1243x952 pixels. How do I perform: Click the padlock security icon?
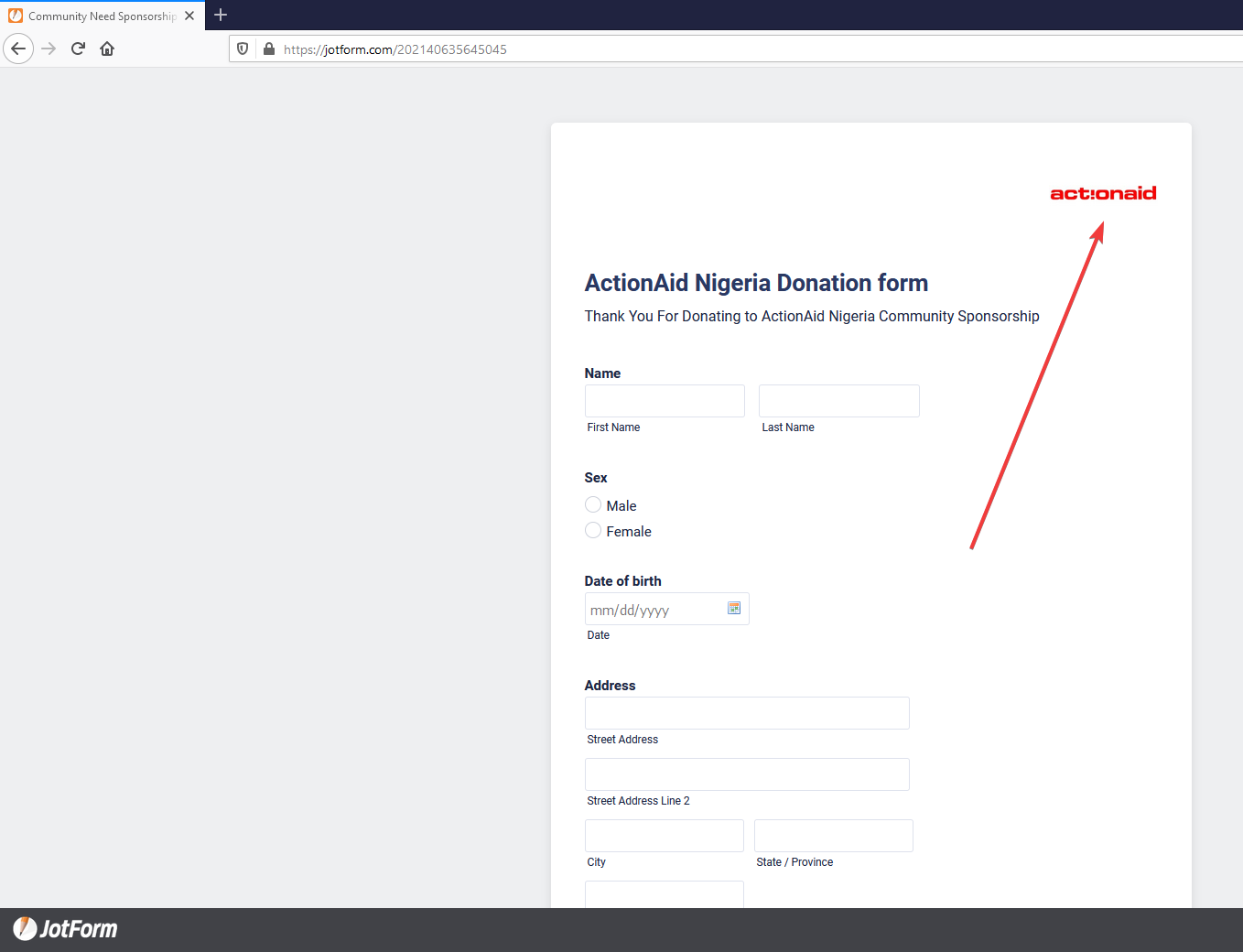[x=267, y=49]
